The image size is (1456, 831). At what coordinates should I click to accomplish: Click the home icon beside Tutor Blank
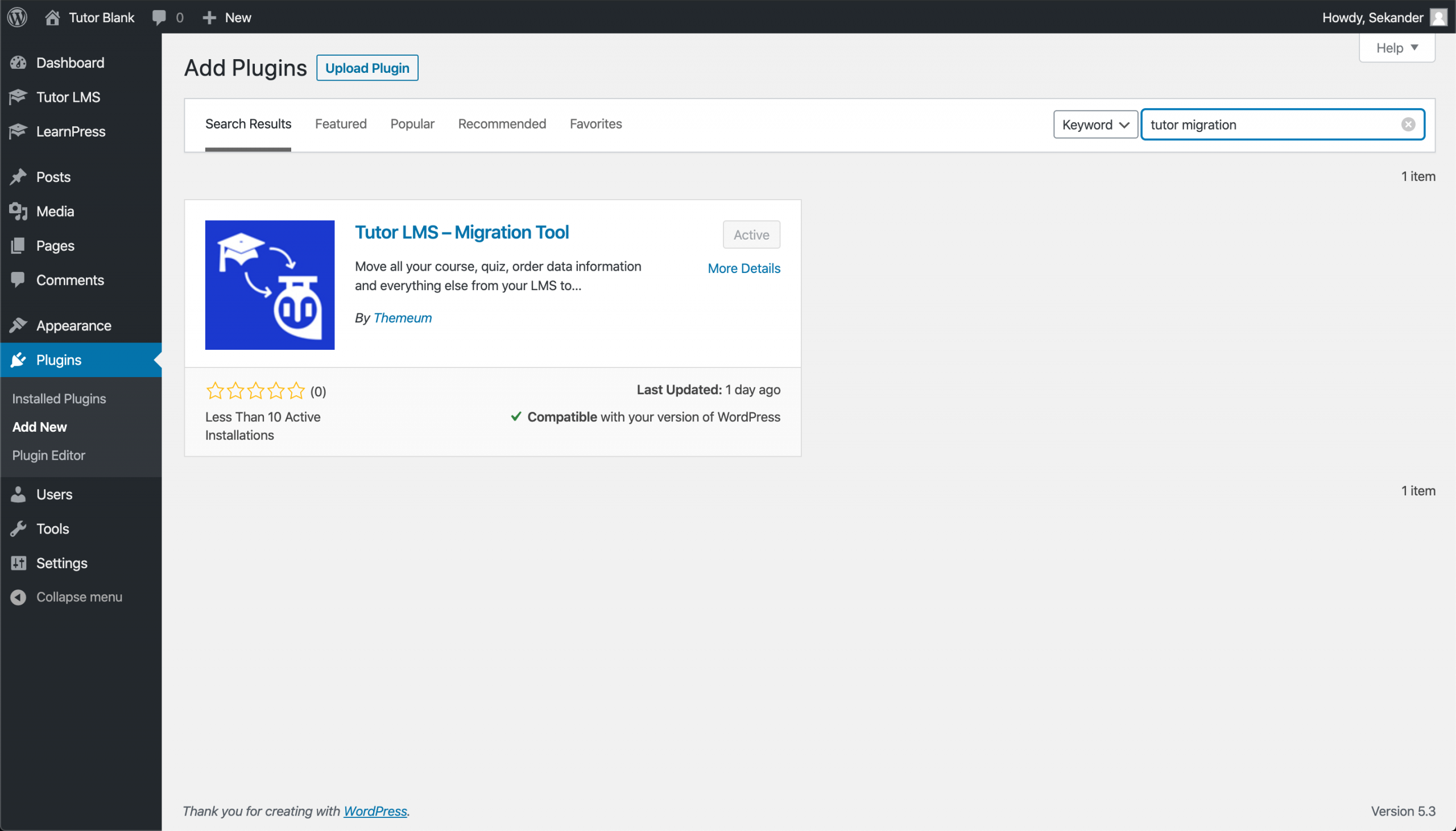point(52,17)
